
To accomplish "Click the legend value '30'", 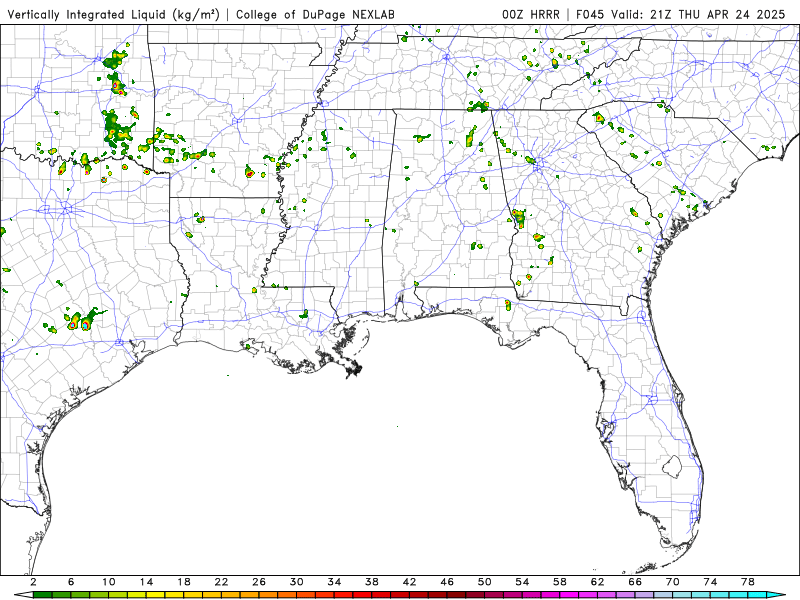I will [x=297, y=582].
